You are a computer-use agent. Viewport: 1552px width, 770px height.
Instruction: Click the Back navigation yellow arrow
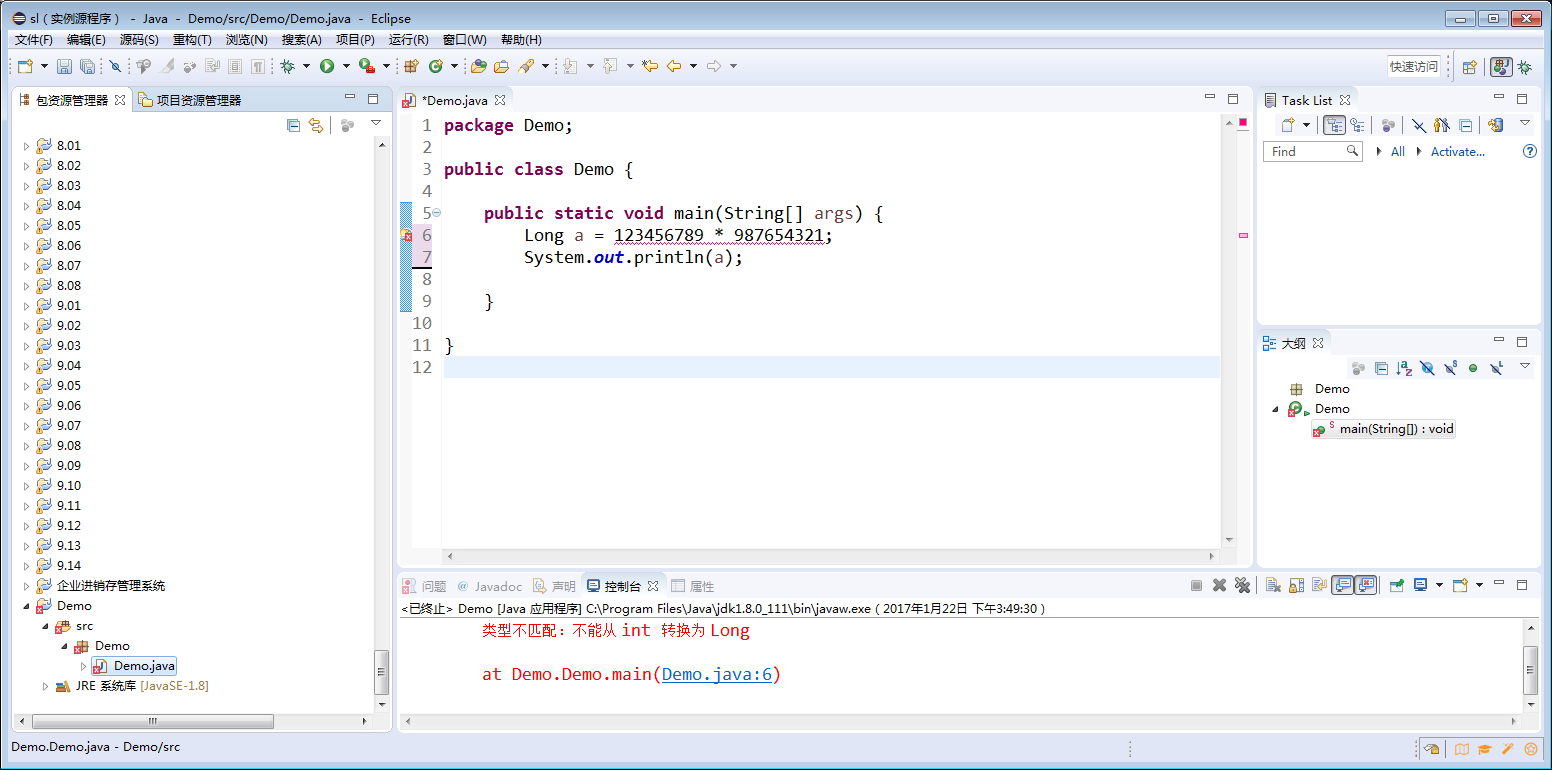pos(674,66)
